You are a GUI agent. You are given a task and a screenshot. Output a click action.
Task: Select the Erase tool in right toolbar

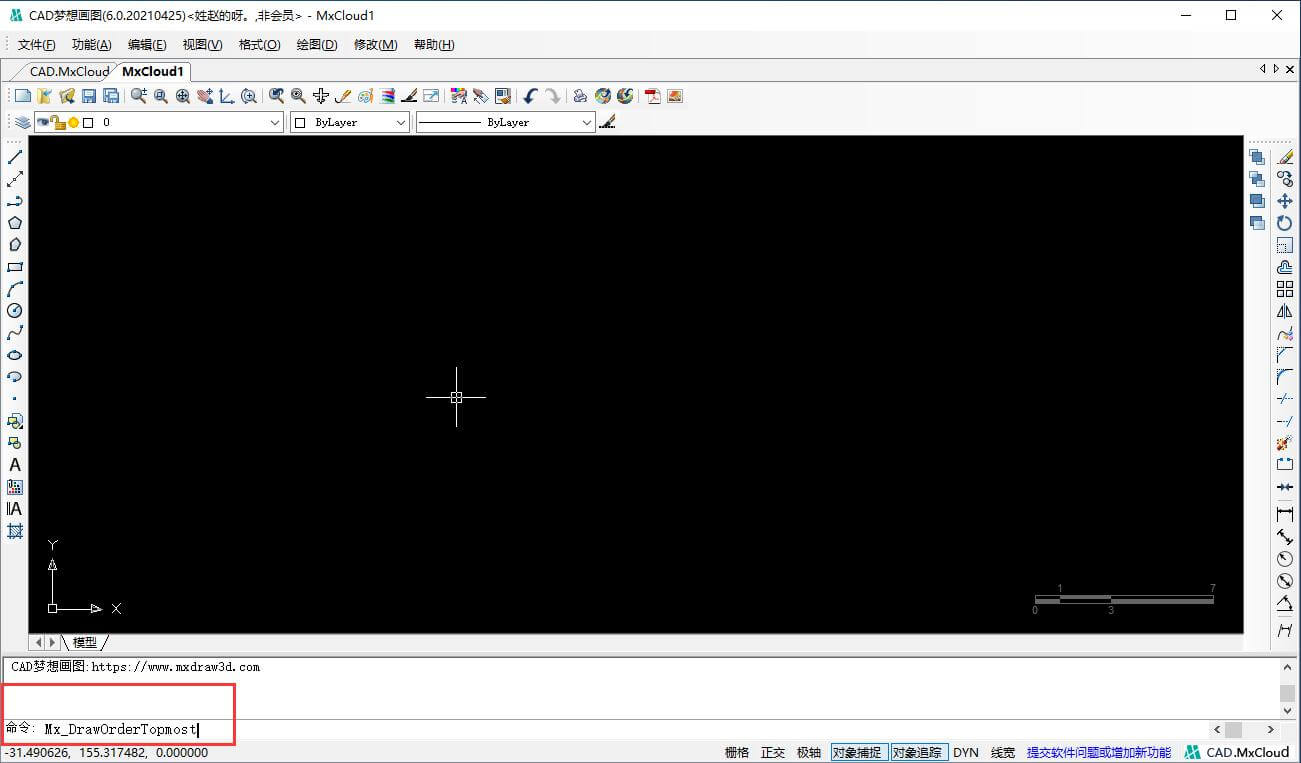(x=1285, y=157)
